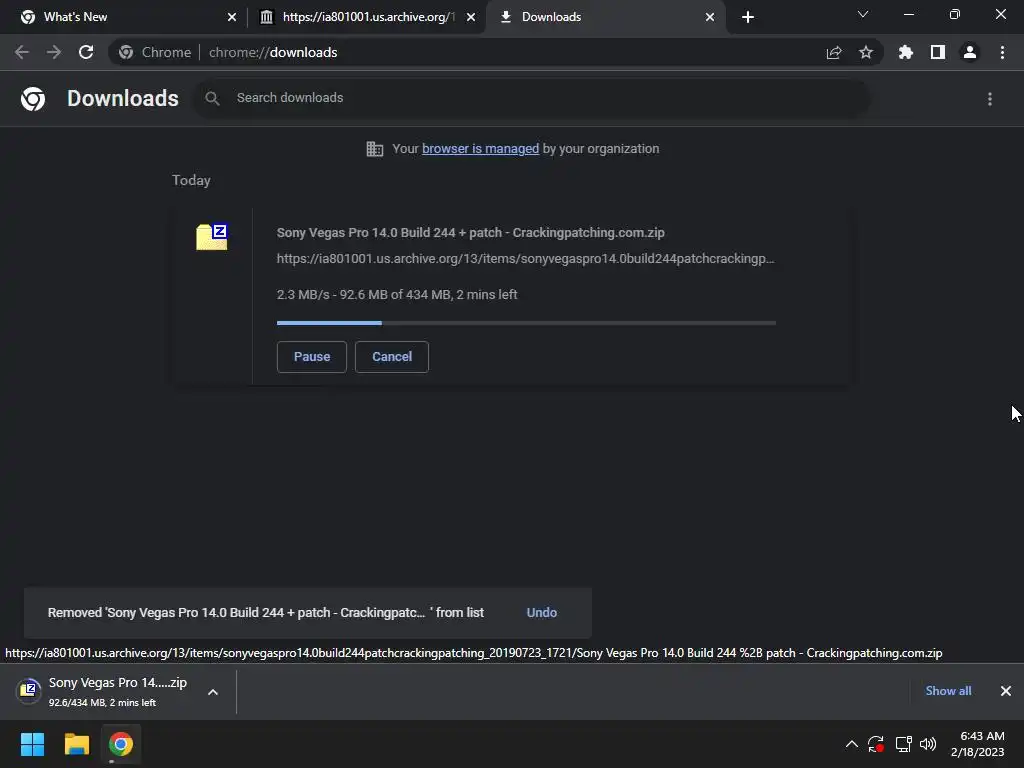Click the managed organization building icon
Image resolution: width=1024 pixels, height=768 pixels.
[375, 149]
